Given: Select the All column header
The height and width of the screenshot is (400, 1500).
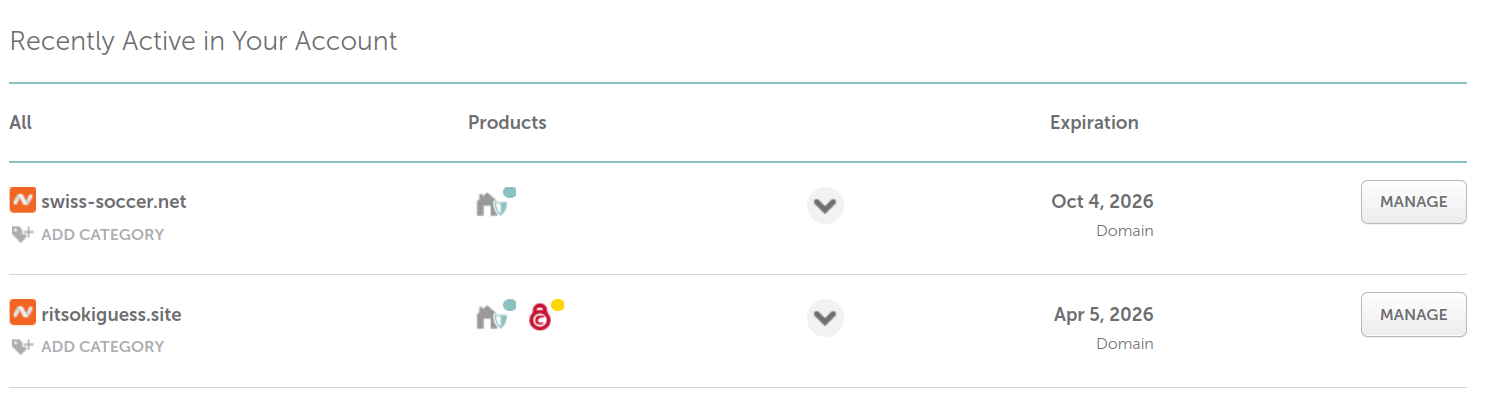Looking at the screenshot, I should (x=21, y=123).
